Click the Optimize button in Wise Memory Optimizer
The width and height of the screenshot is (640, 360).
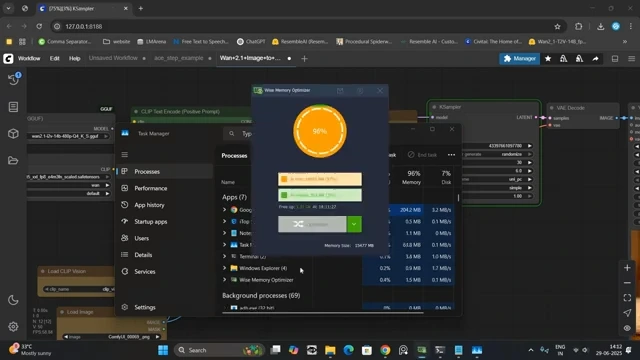pyautogui.click(x=312, y=224)
